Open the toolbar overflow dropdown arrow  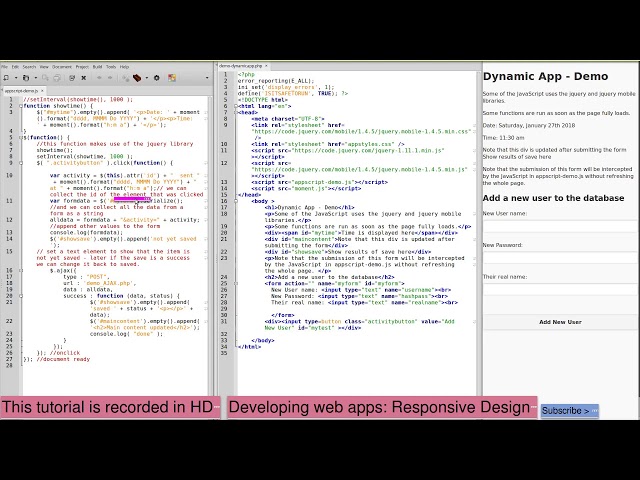(207, 78)
